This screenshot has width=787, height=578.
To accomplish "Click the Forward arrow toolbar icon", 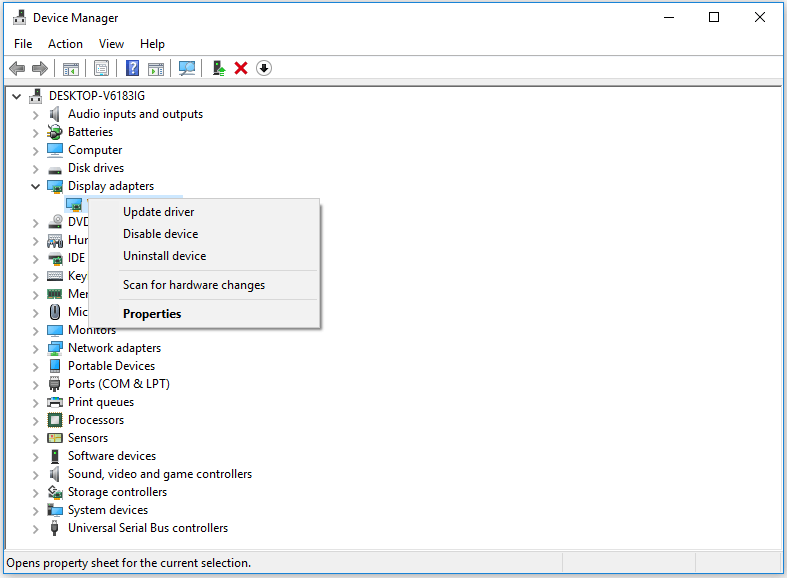I will pos(40,68).
